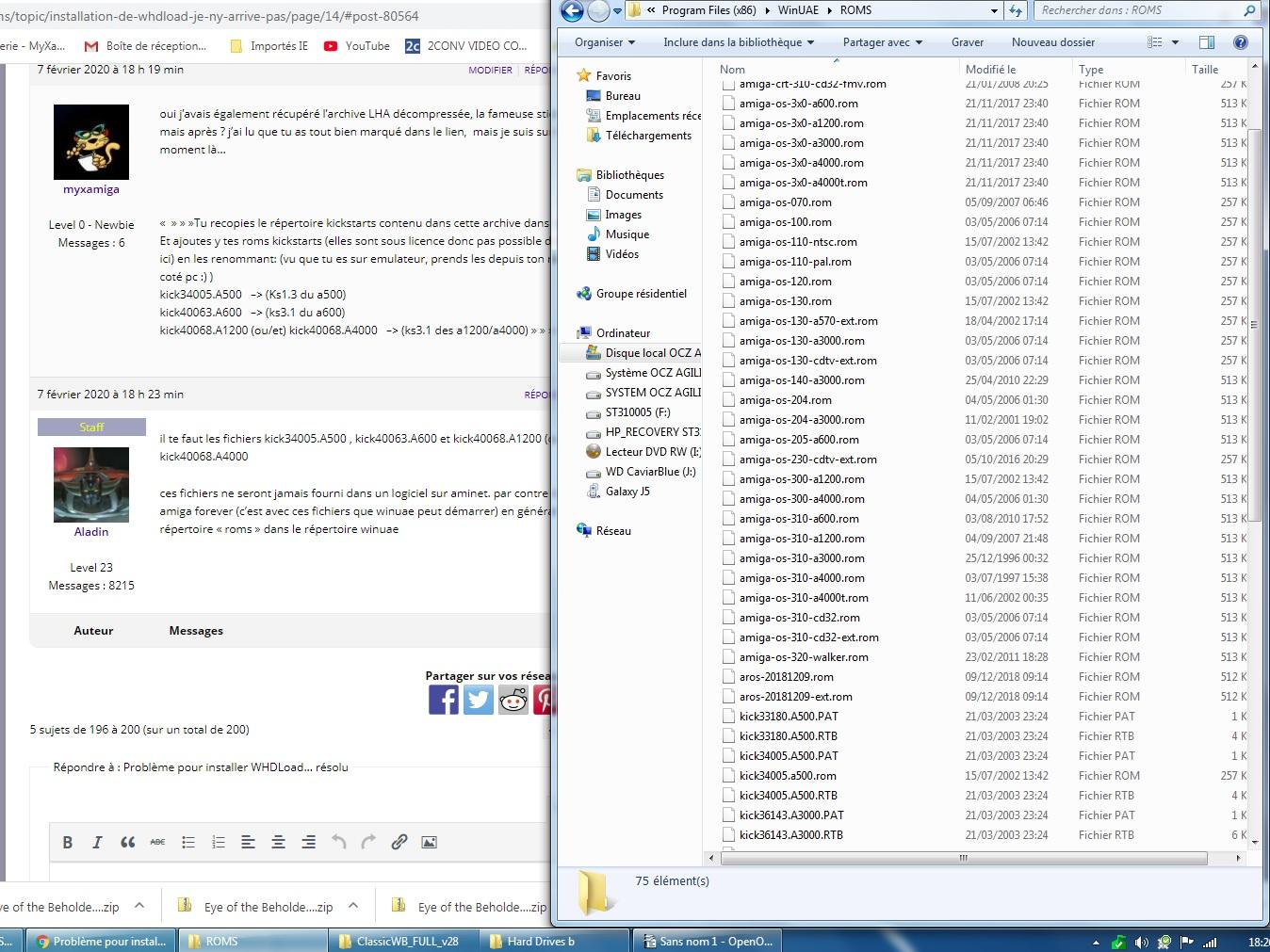Open the YouTube bookmark in Chrome
The width and height of the screenshot is (1270, 952).
[357, 45]
